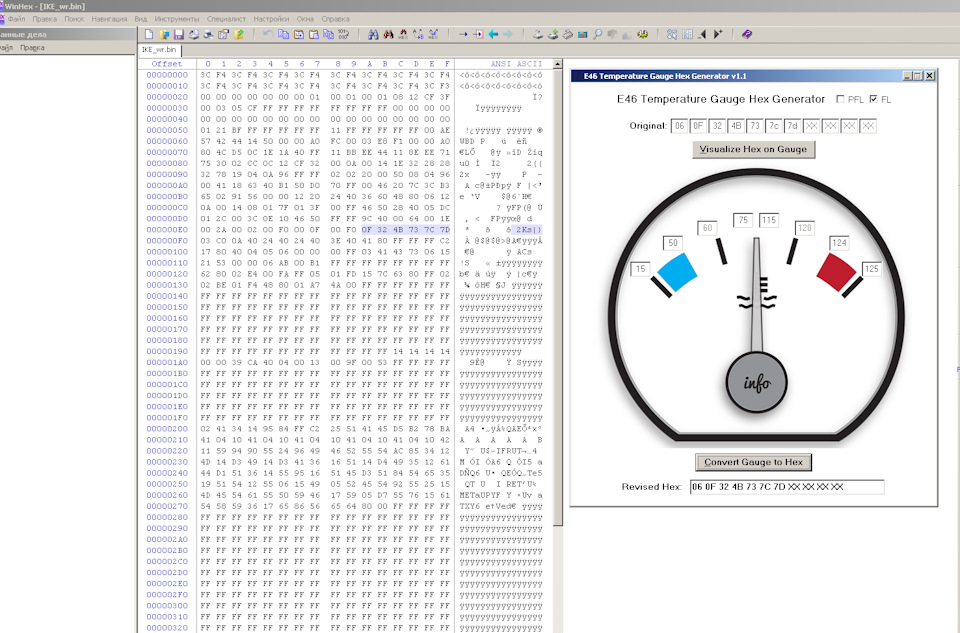The image size is (960, 633).
Task: Click the Find Text binoculars icon
Action: point(373,34)
